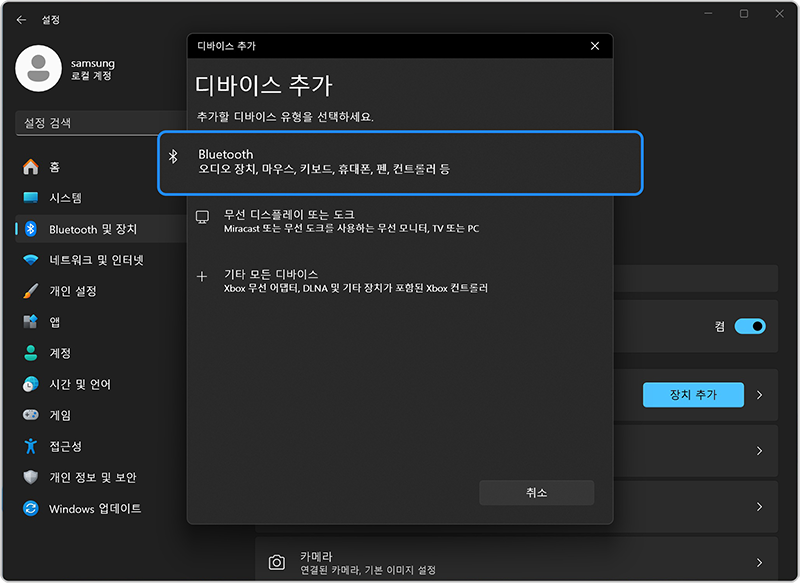Focus the settings search box (설정 검색)
This screenshot has height=584, width=800.
[101, 123]
